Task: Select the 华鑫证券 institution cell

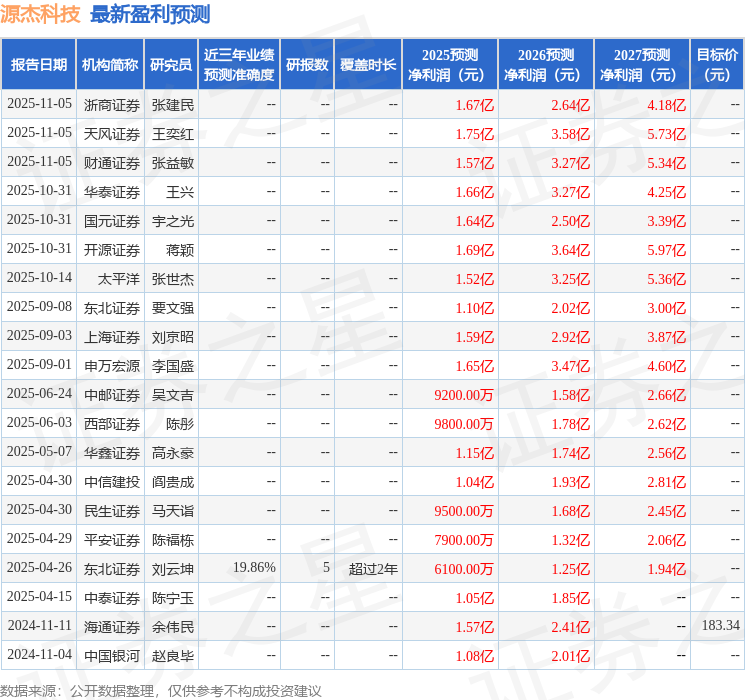Action: pyautogui.click(x=112, y=453)
